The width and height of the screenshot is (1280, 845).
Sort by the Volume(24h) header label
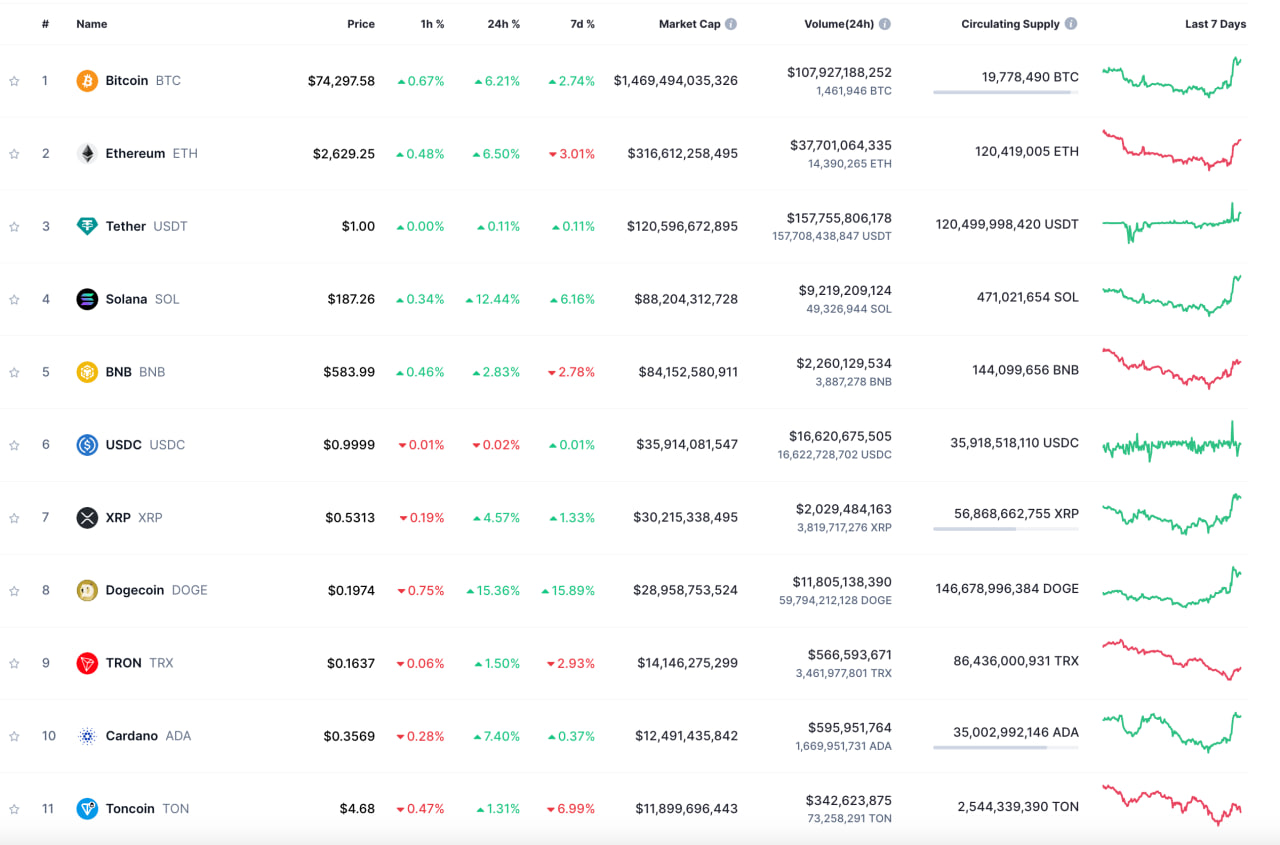839,24
